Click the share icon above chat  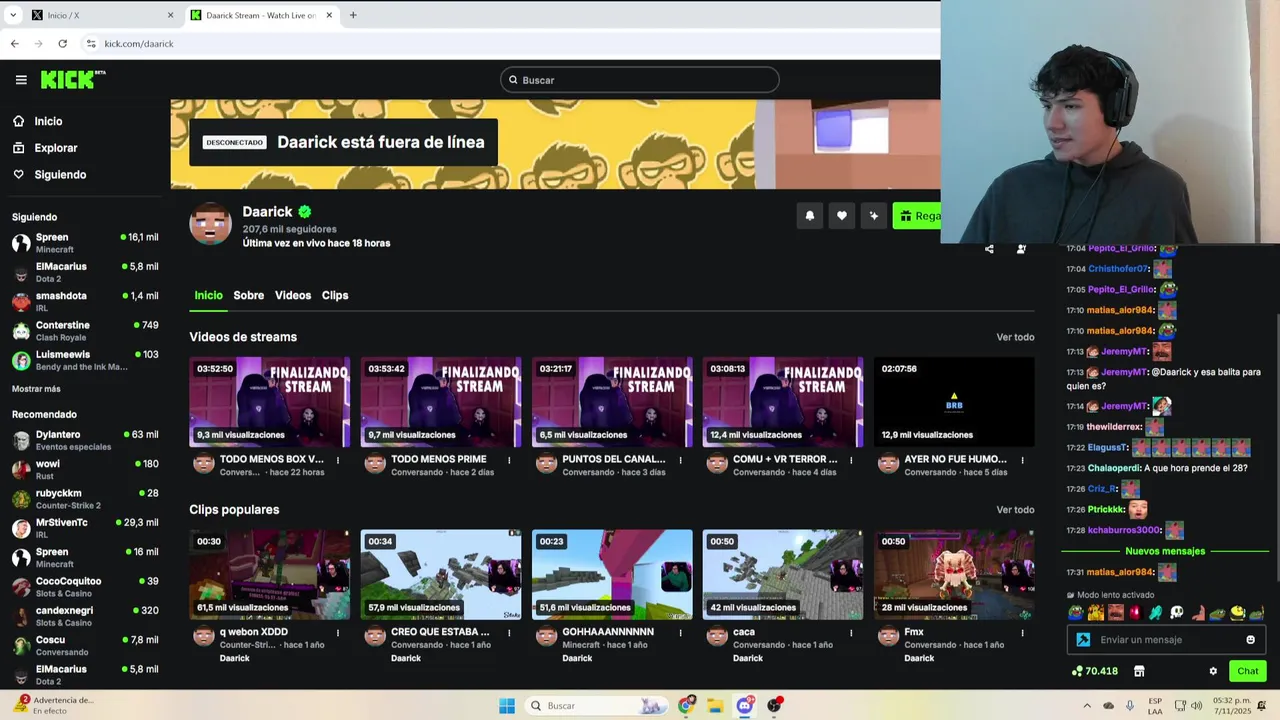[989, 249]
